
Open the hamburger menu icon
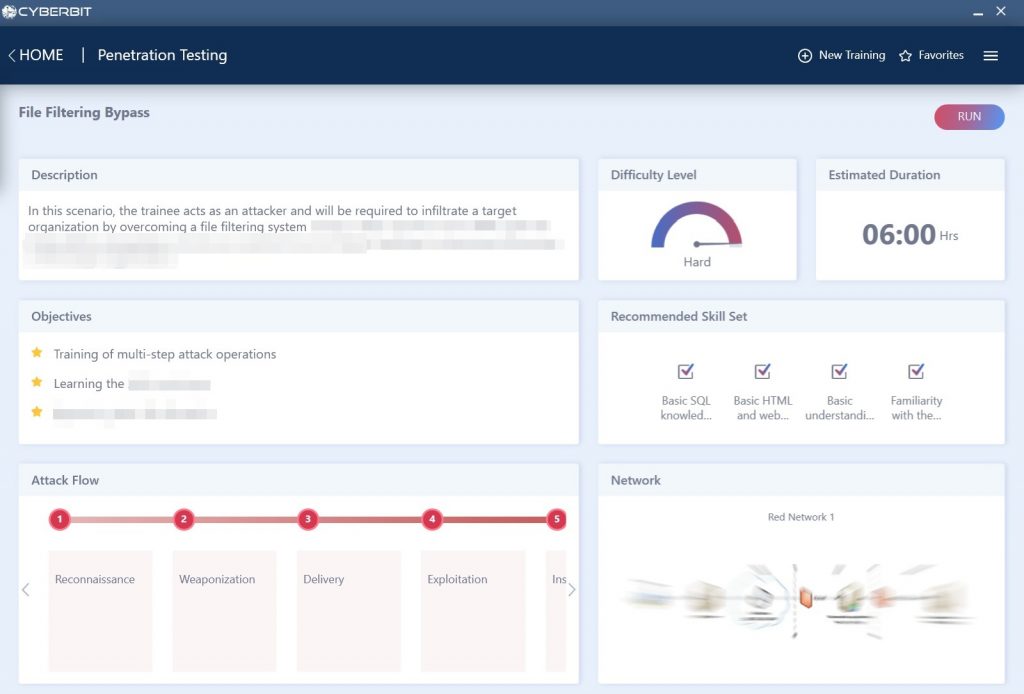pyautogui.click(x=990, y=56)
